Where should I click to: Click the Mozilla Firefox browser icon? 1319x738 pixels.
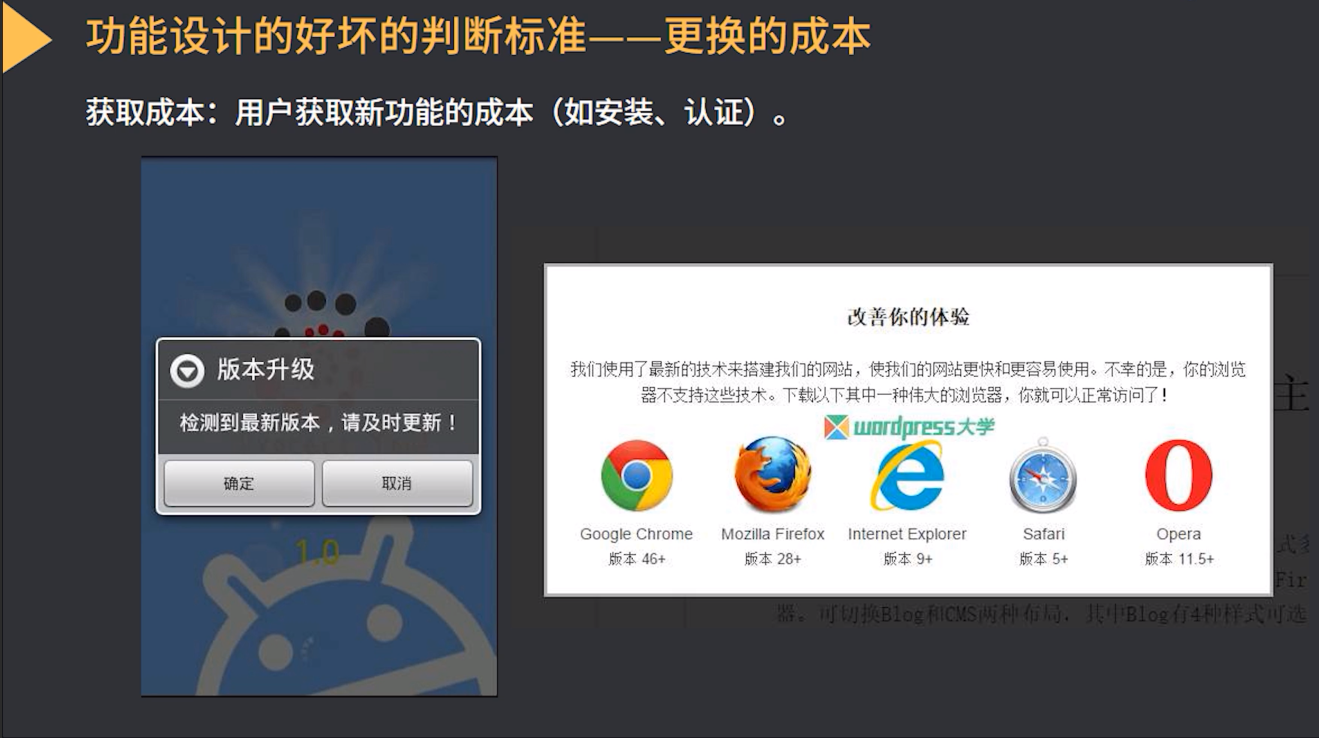(772, 476)
